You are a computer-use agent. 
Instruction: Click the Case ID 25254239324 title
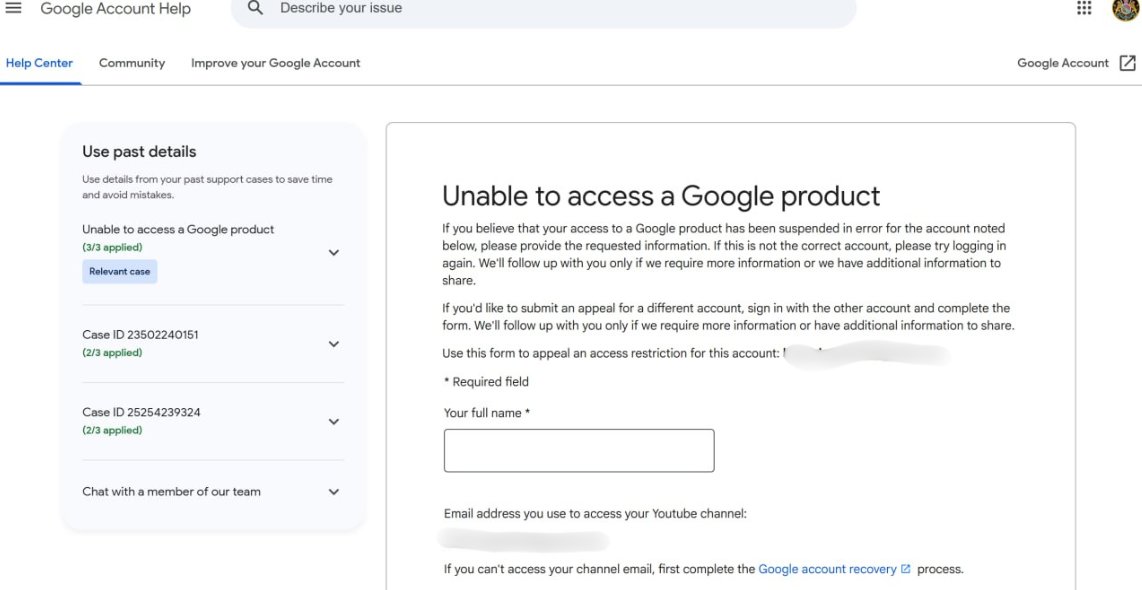point(141,412)
